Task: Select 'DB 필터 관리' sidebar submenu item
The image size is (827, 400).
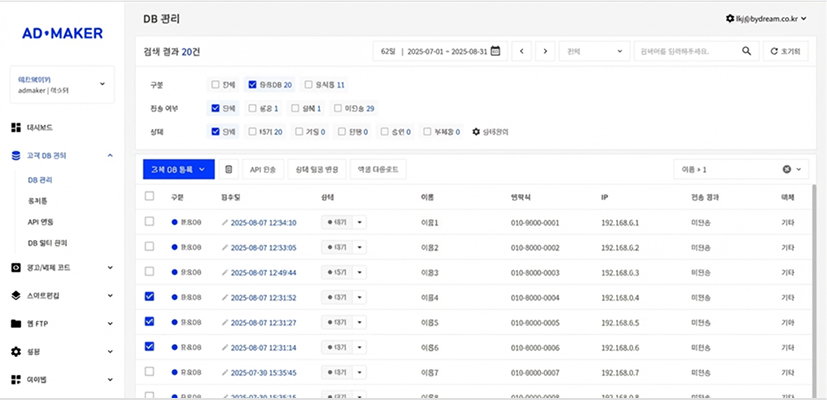Action: point(47,243)
